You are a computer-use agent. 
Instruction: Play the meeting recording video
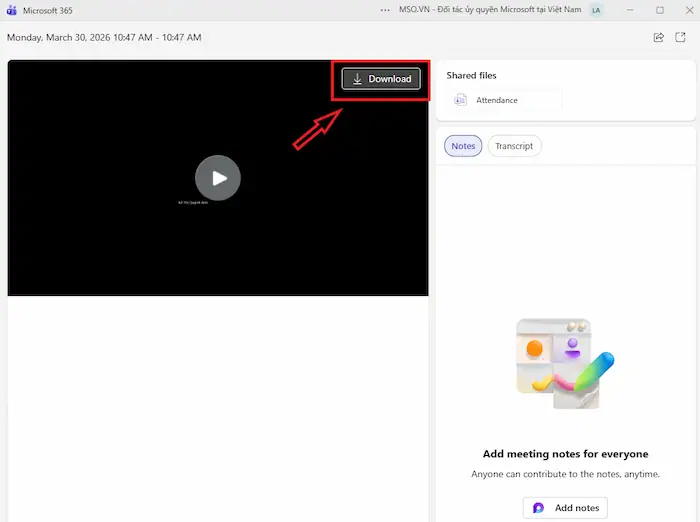click(217, 178)
